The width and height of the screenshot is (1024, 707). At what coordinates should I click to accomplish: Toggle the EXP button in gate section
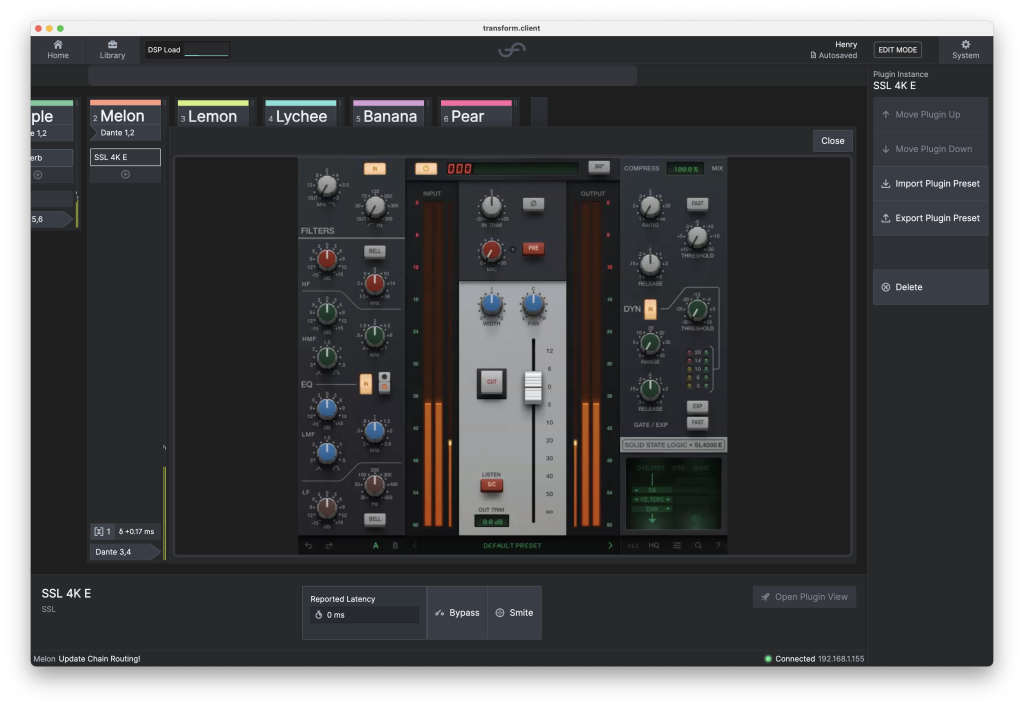[x=696, y=407]
